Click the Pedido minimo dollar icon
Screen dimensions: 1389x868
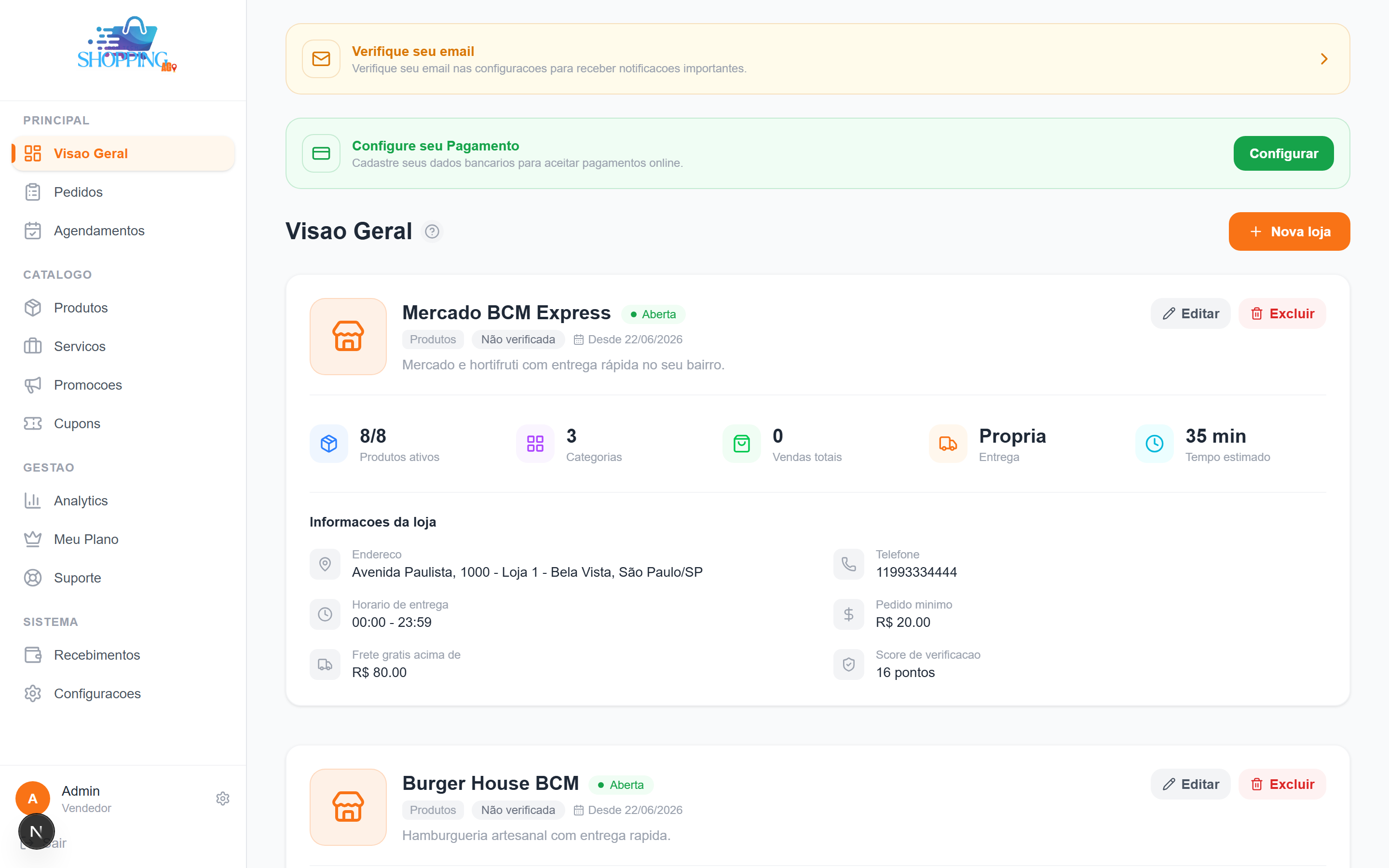pyautogui.click(x=849, y=614)
